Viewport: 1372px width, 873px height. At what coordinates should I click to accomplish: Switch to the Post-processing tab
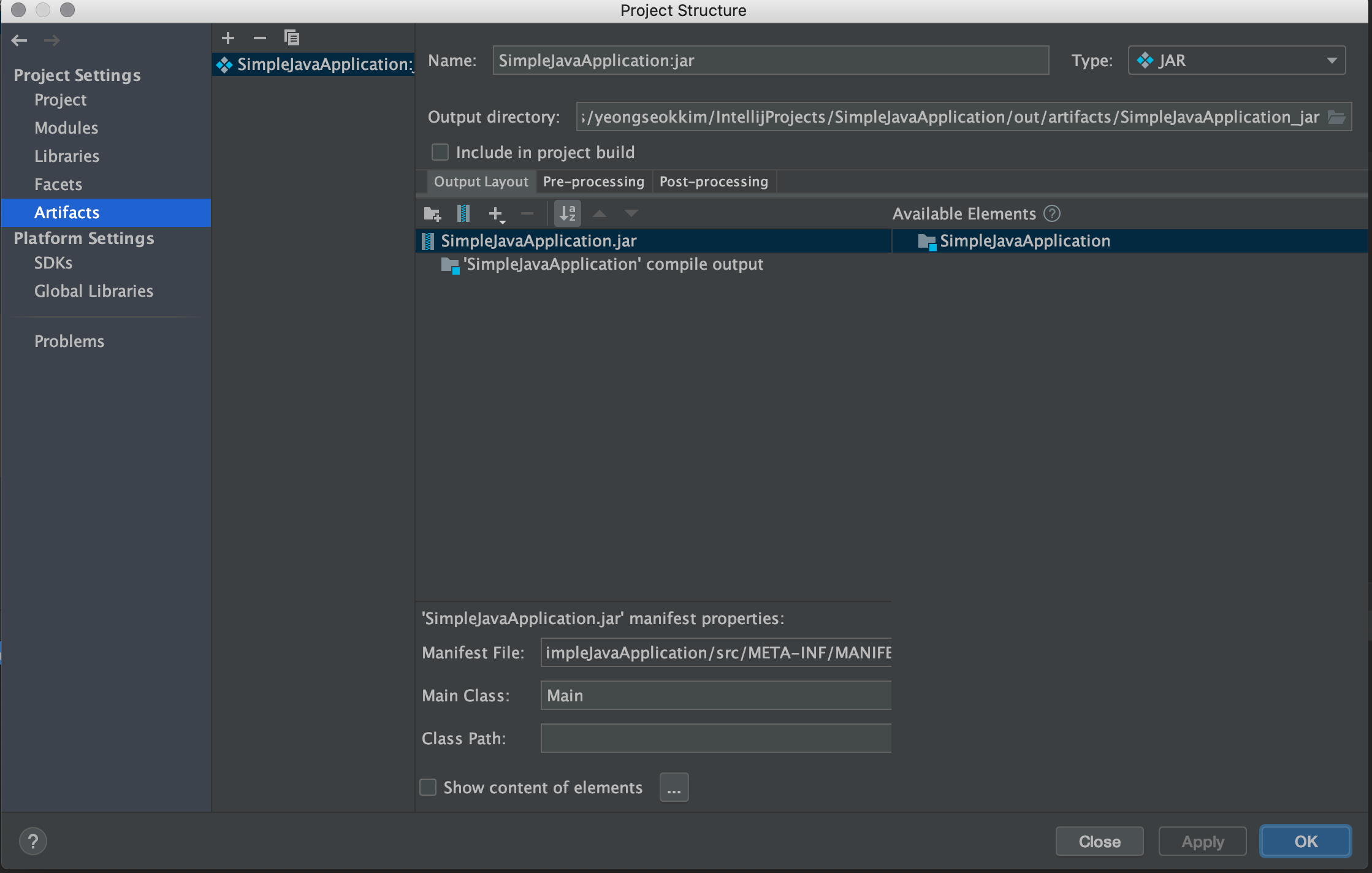714,182
